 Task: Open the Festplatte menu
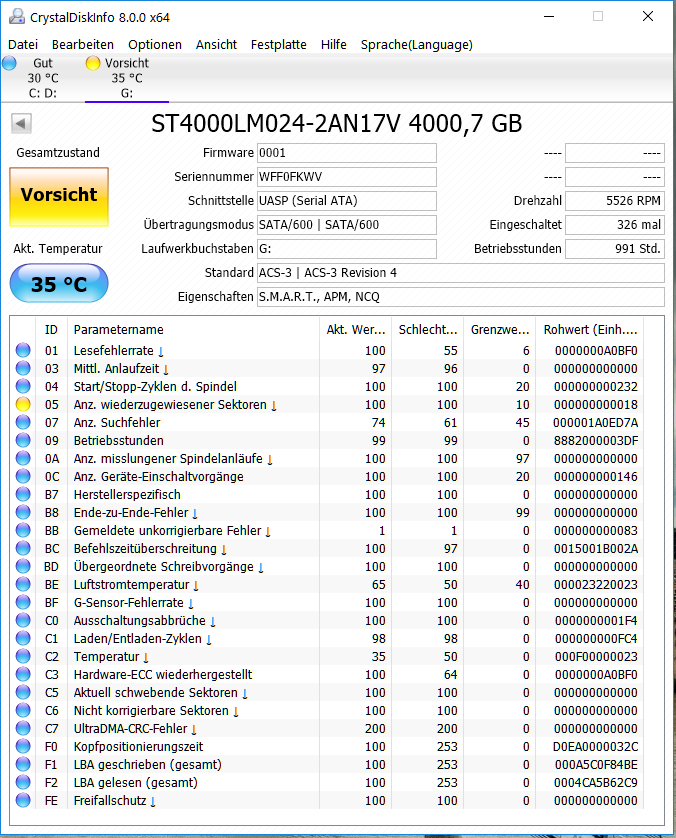tap(279, 45)
